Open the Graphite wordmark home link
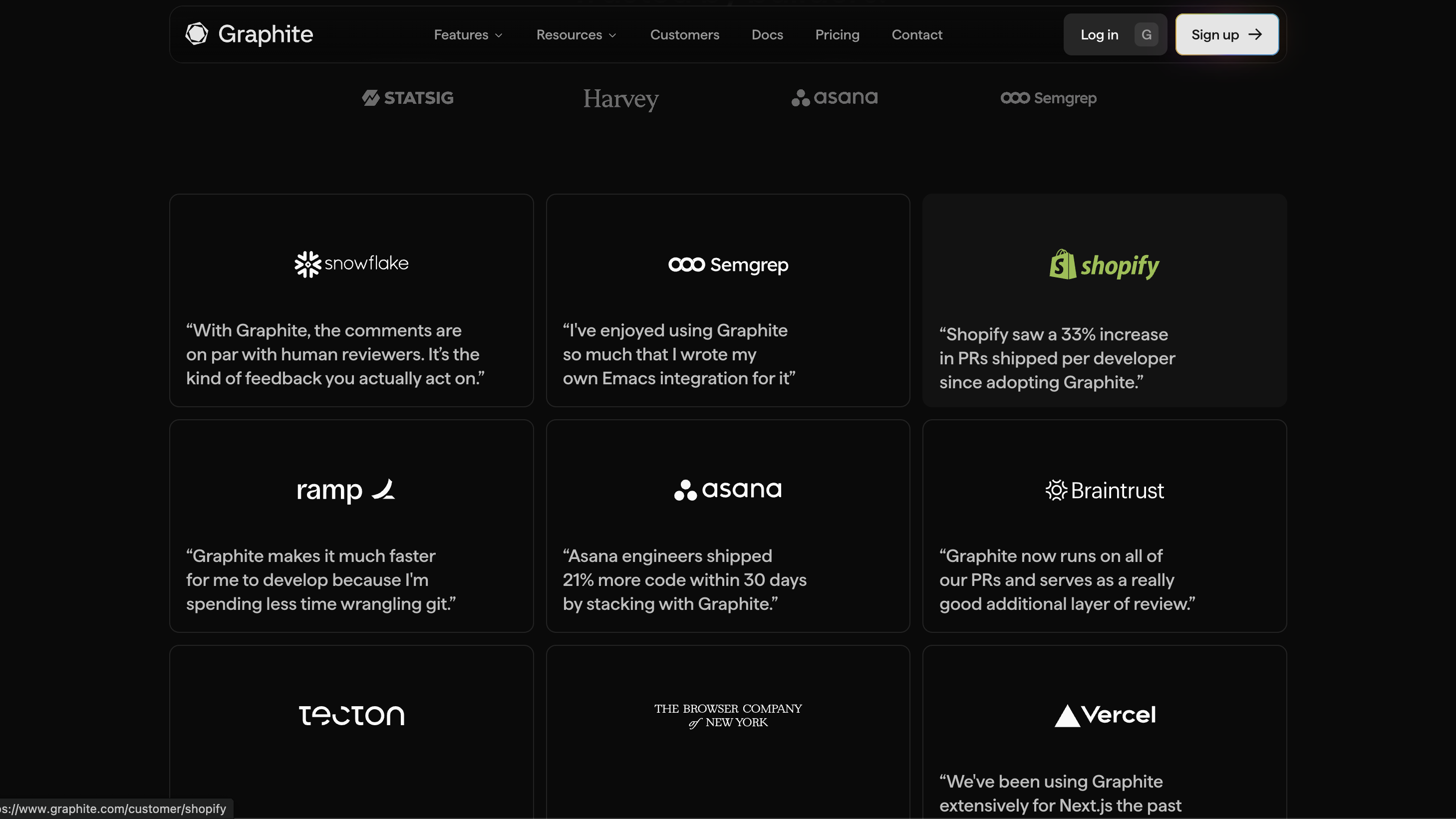The width and height of the screenshot is (1456, 819). pyautogui.click(x=265, y=34)
